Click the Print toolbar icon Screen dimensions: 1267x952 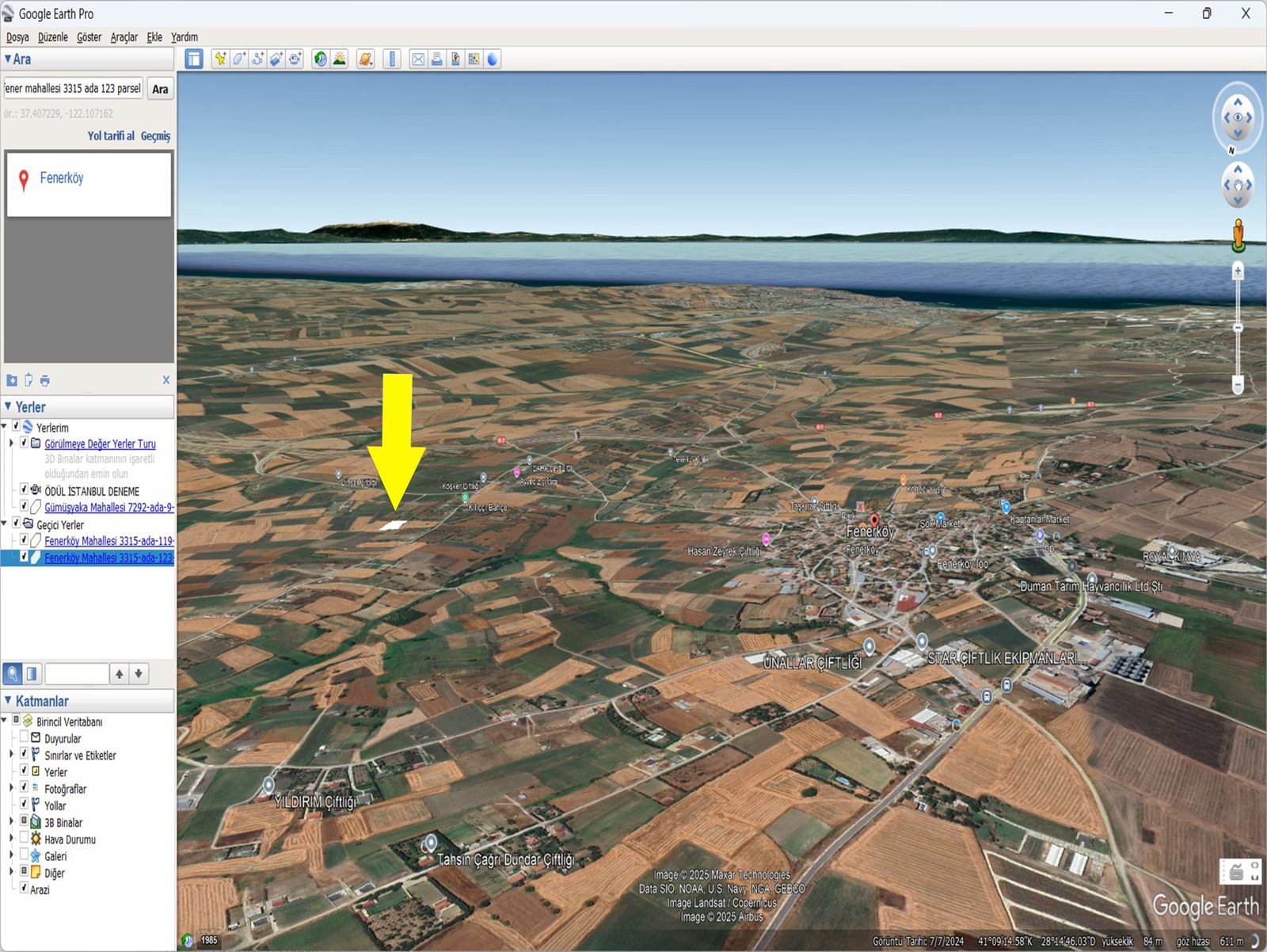pos(436,59)
